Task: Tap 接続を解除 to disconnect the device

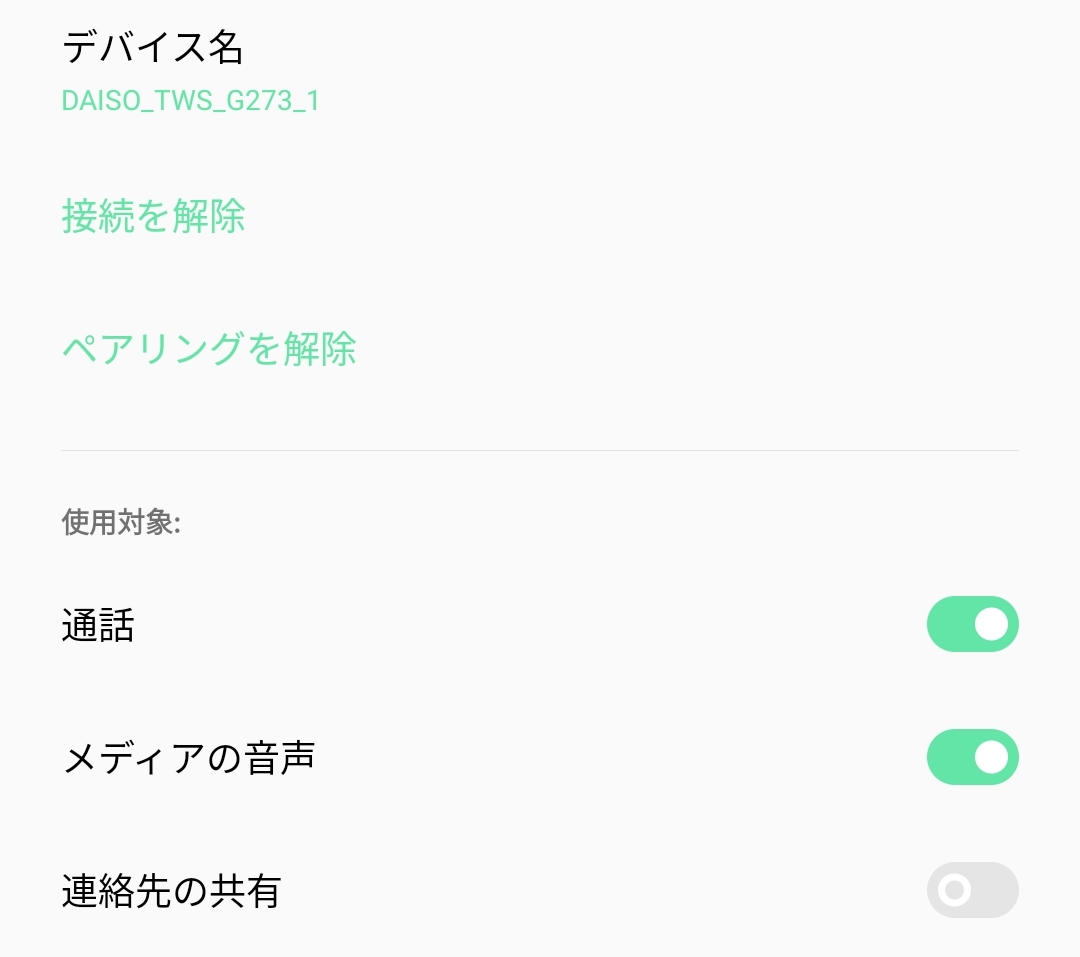Action: click(153, 216)
